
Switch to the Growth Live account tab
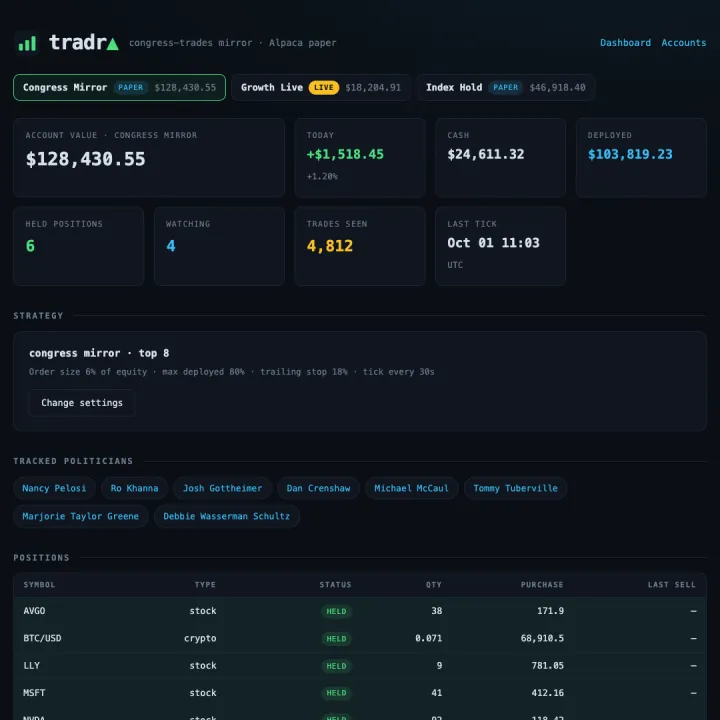[321, 87]
